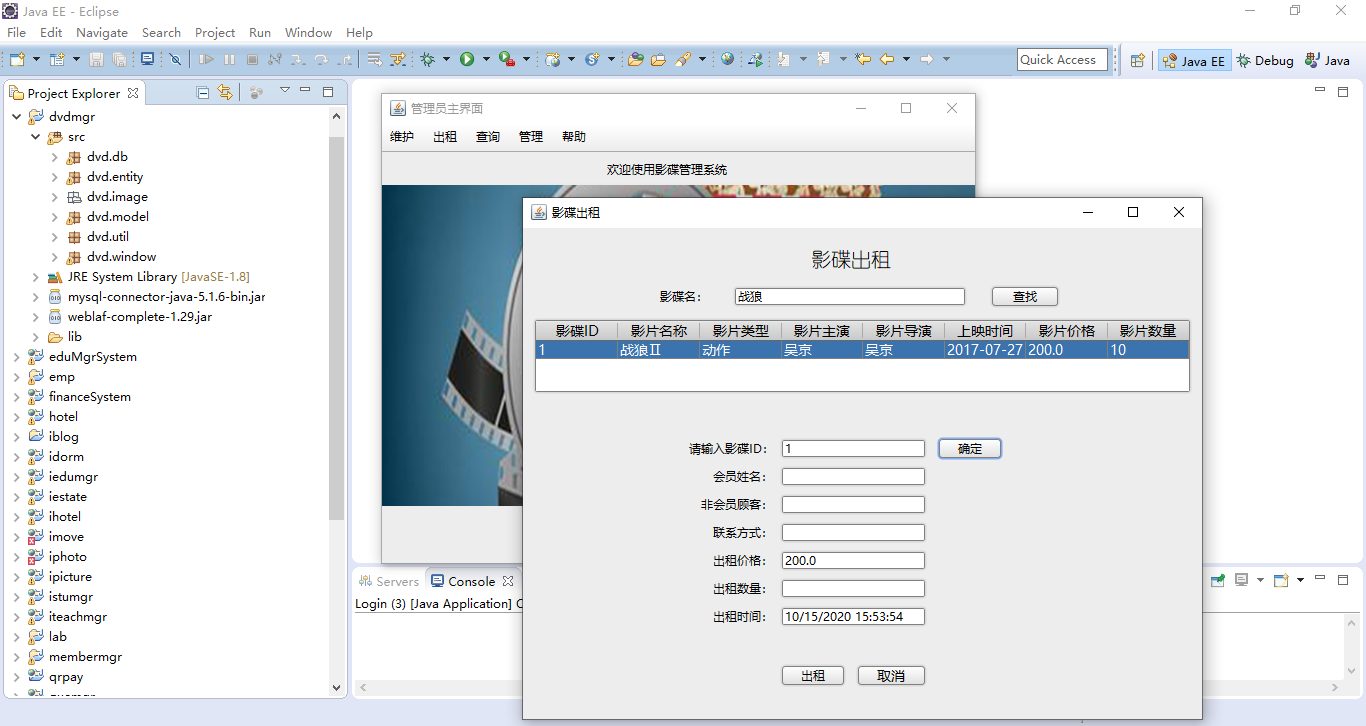Viewport: 1366px width, 726px height.
Task: Click the 联系方式 input field
Action: 853,533
